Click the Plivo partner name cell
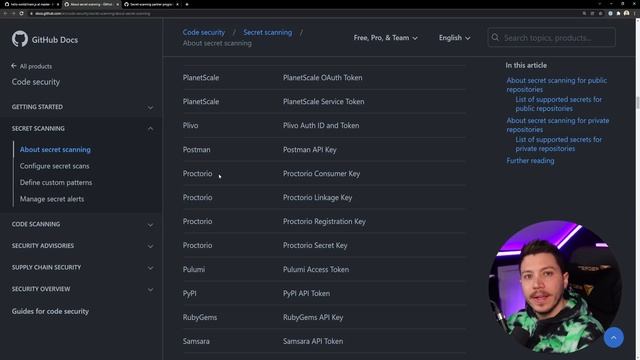The width and height of the screenshot is (640, 360). [190, 126]
